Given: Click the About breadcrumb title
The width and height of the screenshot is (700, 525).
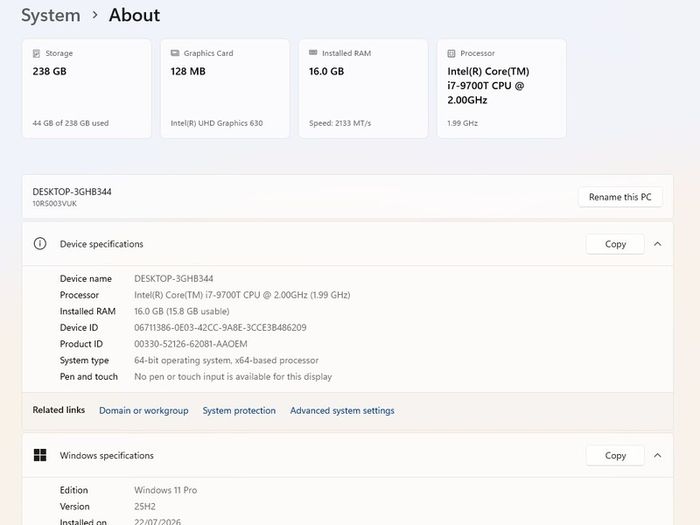Looking at the screenshot, I should pos(134,15).
